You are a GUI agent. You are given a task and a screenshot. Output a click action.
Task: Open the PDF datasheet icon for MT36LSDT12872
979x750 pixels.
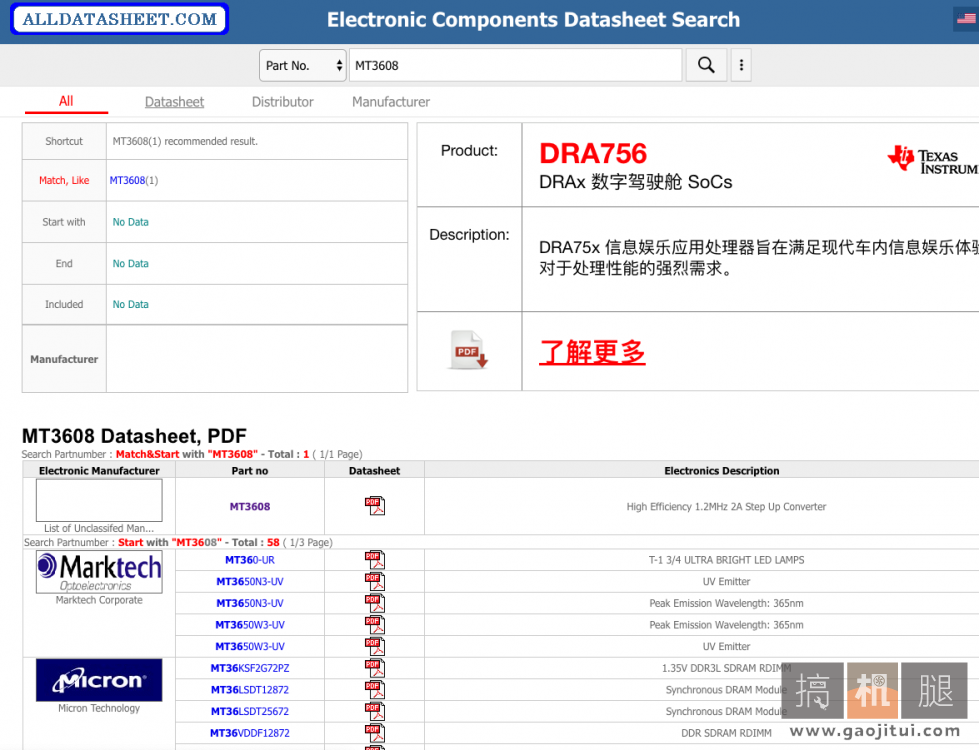pyautogui.click(x=375, y=689)
